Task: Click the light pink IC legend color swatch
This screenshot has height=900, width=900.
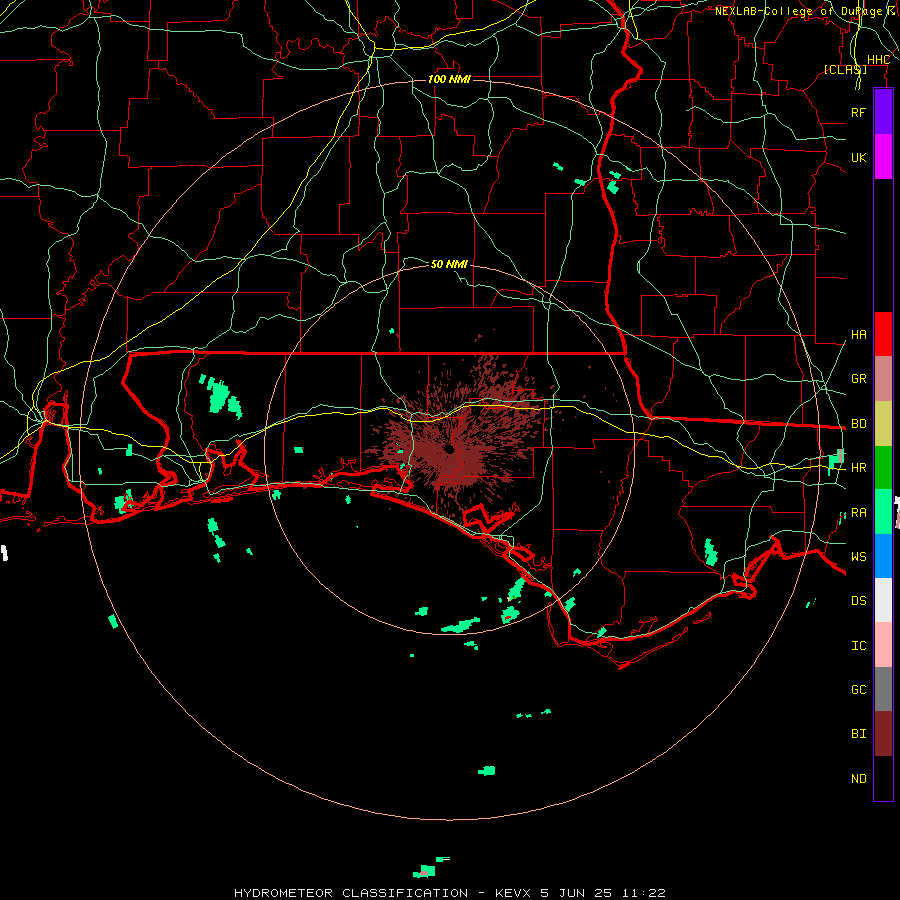Action: coord(883,645)
